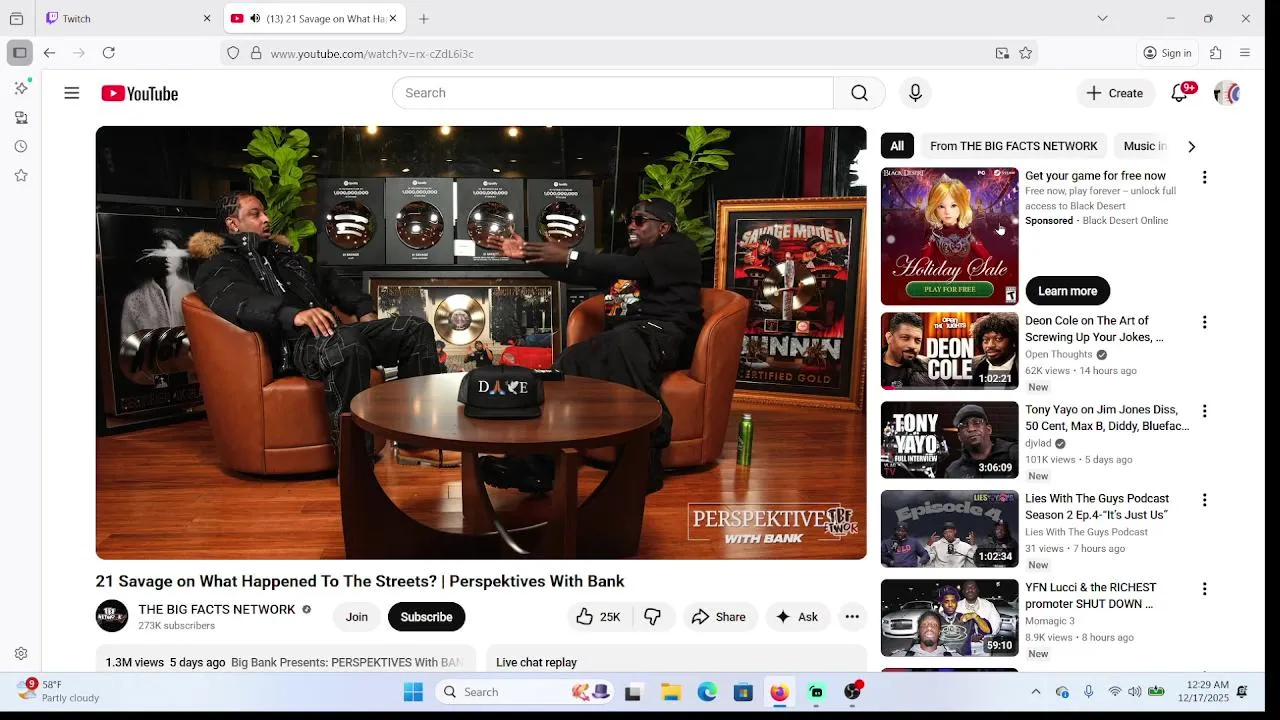Click the Share button
This screenshot has height=720, width=1280.
(x=719, y=617)
